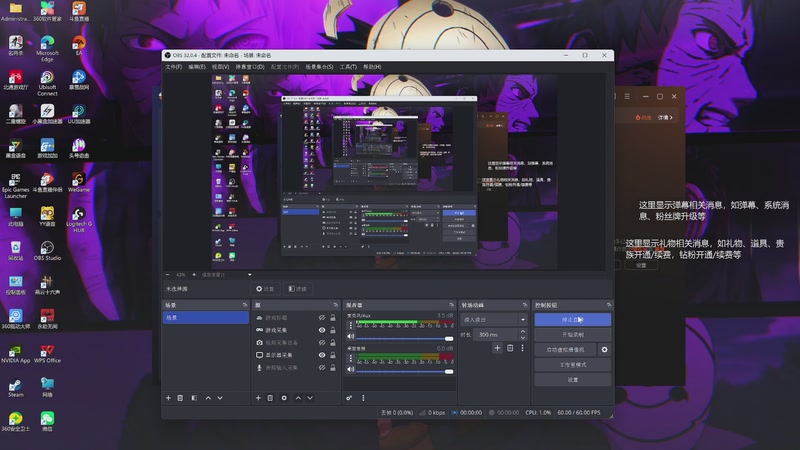Mute the Mic/Aux speaker icon
Screen dimensions: 800x450
[x=351, y=337]
